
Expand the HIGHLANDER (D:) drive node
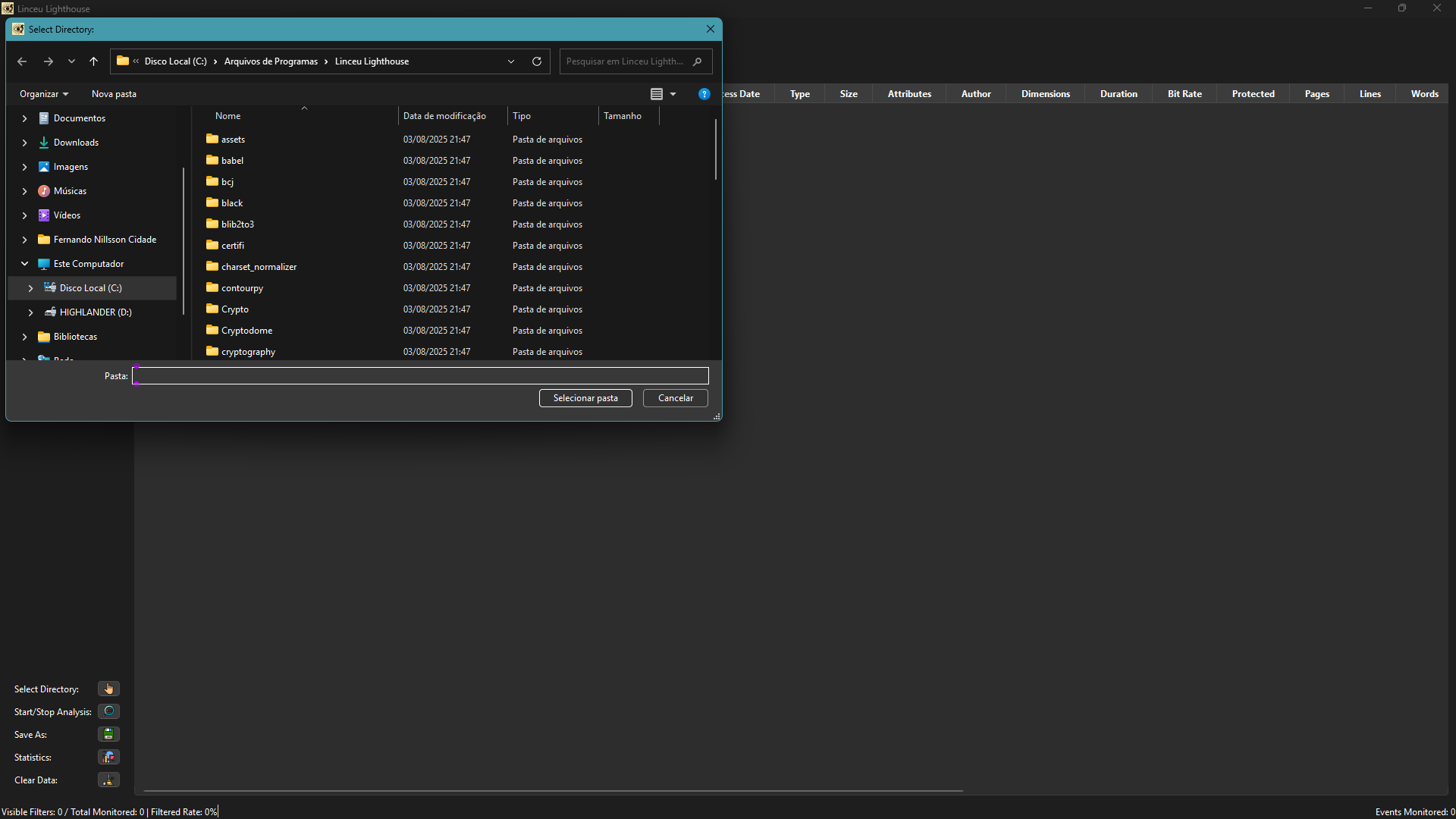(x=30, y=312)
